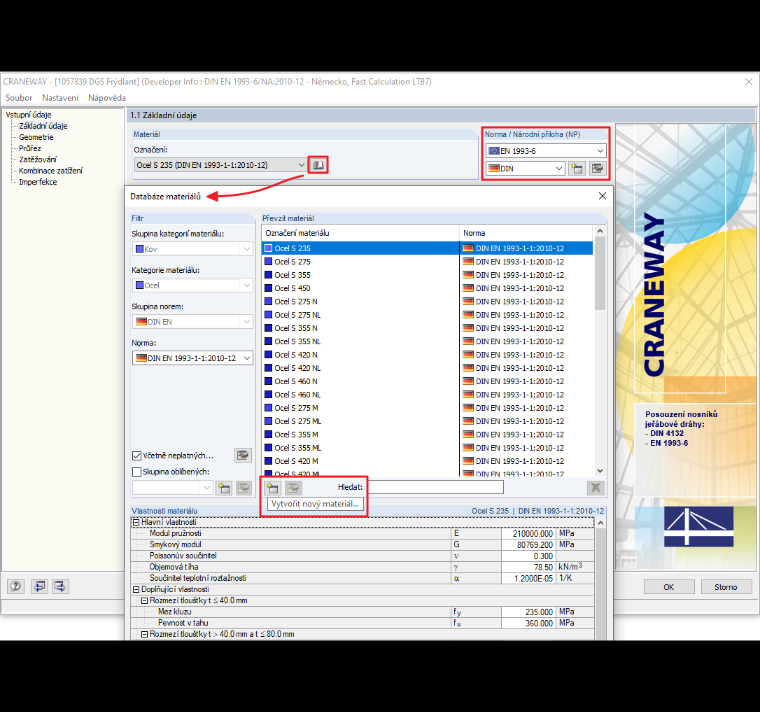
Task: Enable Skupina oblíbených checkbox
Action: tap(137, 472)
